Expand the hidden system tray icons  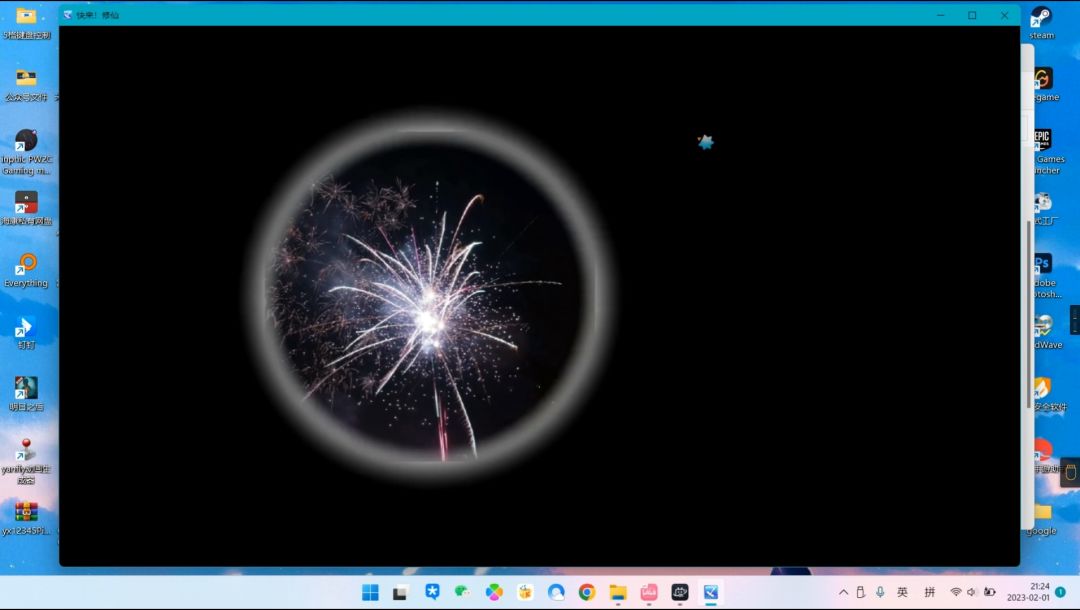coord(843,592)
